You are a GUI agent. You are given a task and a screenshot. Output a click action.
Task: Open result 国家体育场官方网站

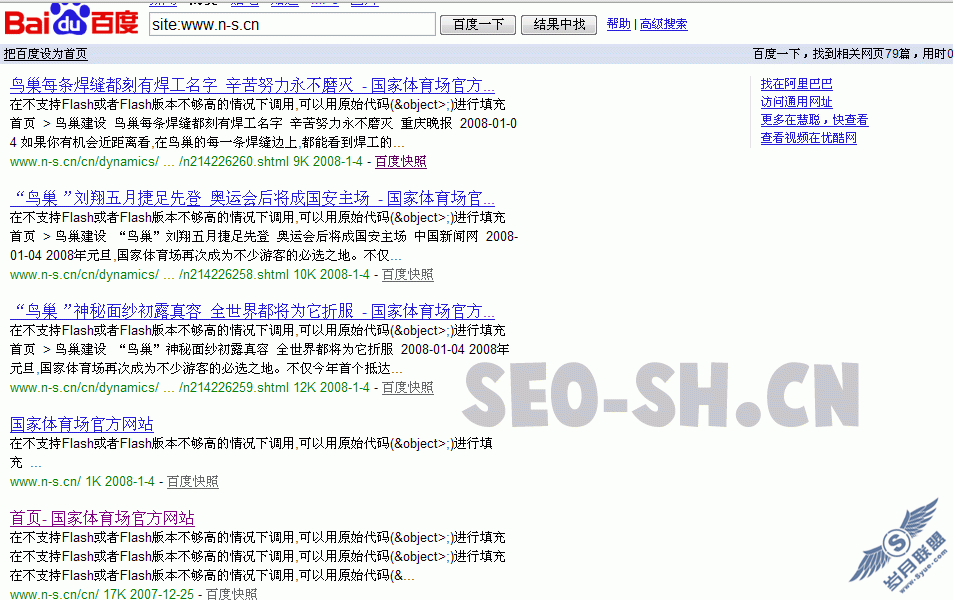click(81, 424)
